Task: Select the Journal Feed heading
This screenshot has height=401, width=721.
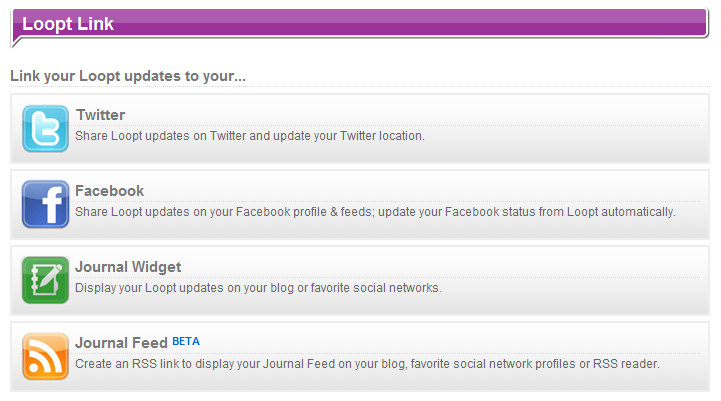Action: click(x=121, y=343)
